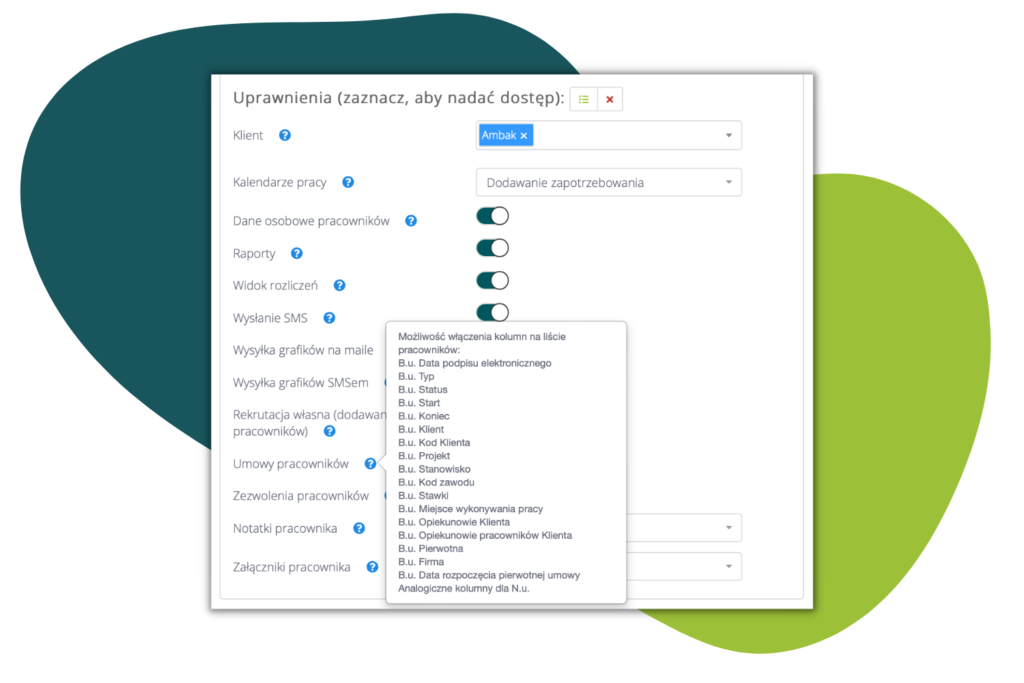Click the question mark beside Wysłanie SMS
The height and width of the screenshot is (683, 1024).
pos(329,318)
